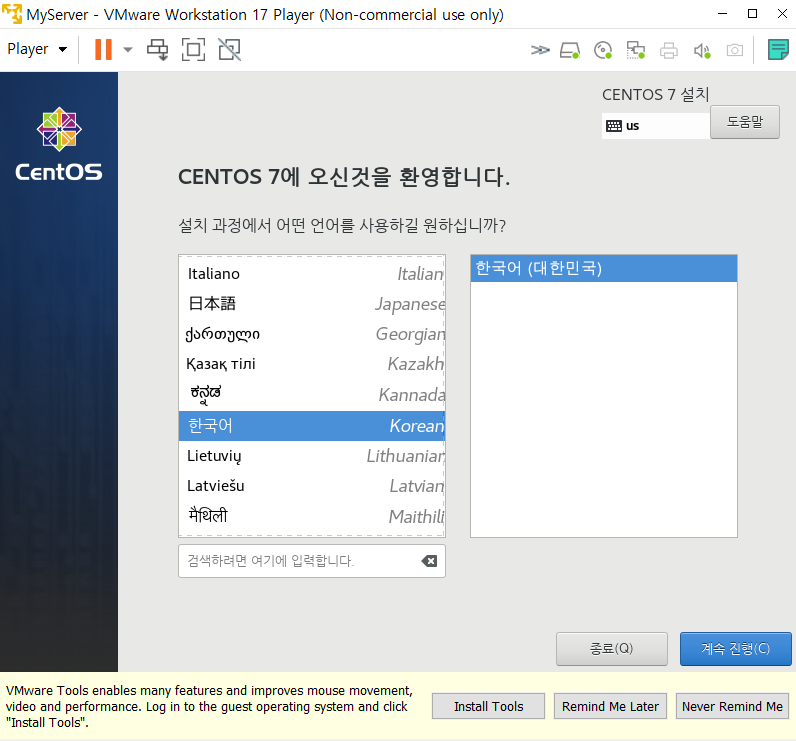Click the 도움말 help button
The width and height of the screenshot is (796, 741).
point(745,122)
